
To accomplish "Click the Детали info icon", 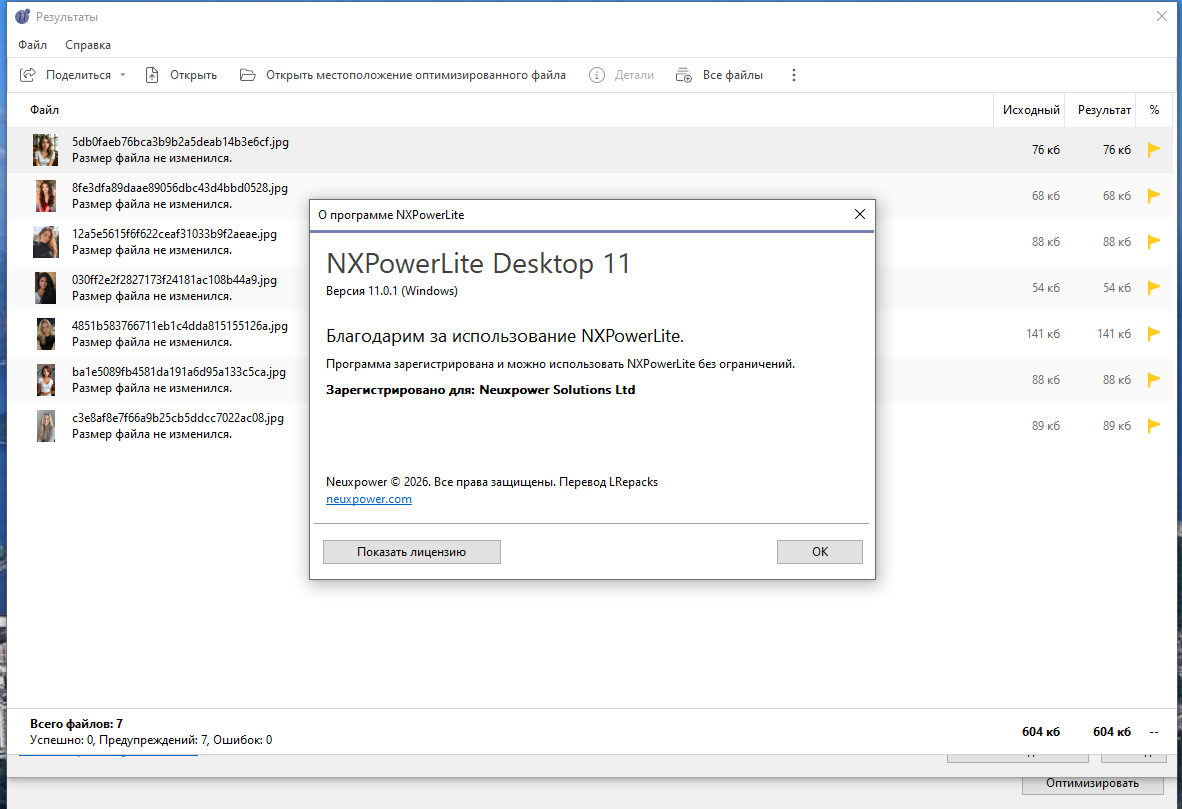I will point(596,75).
